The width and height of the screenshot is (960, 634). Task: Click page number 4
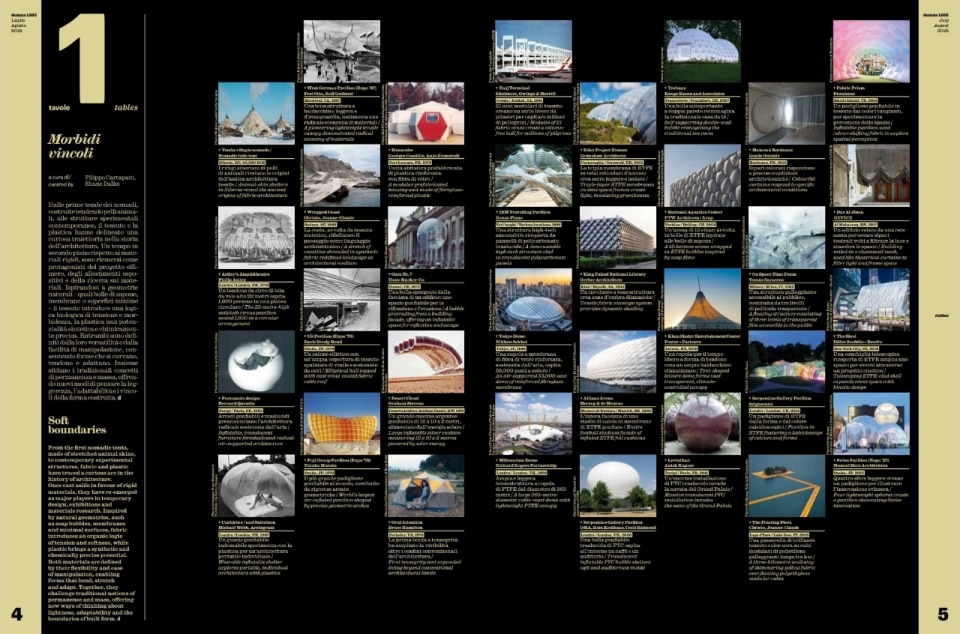(17, 612)
